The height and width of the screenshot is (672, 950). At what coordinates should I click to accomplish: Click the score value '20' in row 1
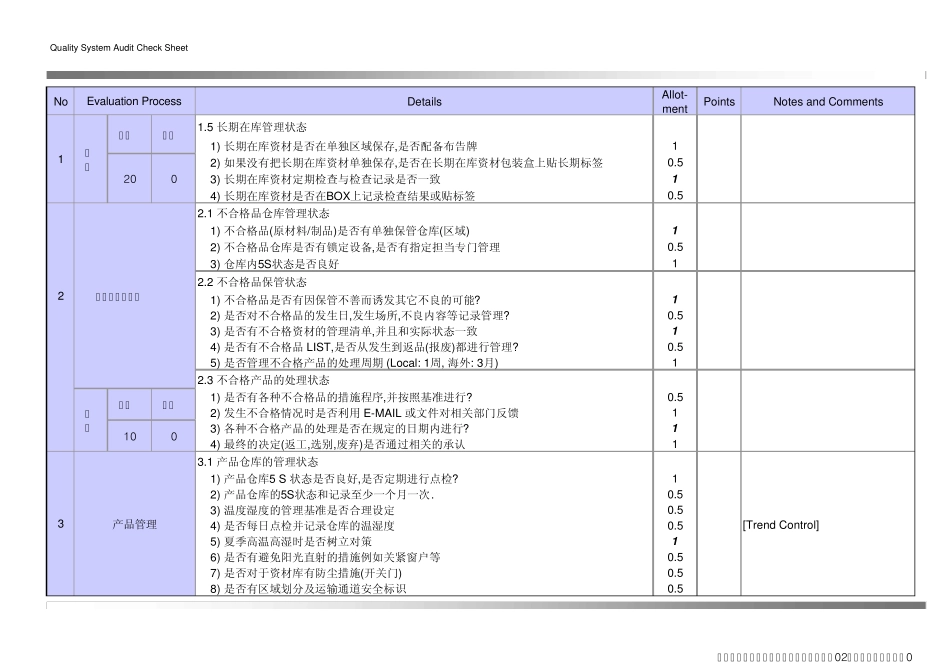click(130, 179)
